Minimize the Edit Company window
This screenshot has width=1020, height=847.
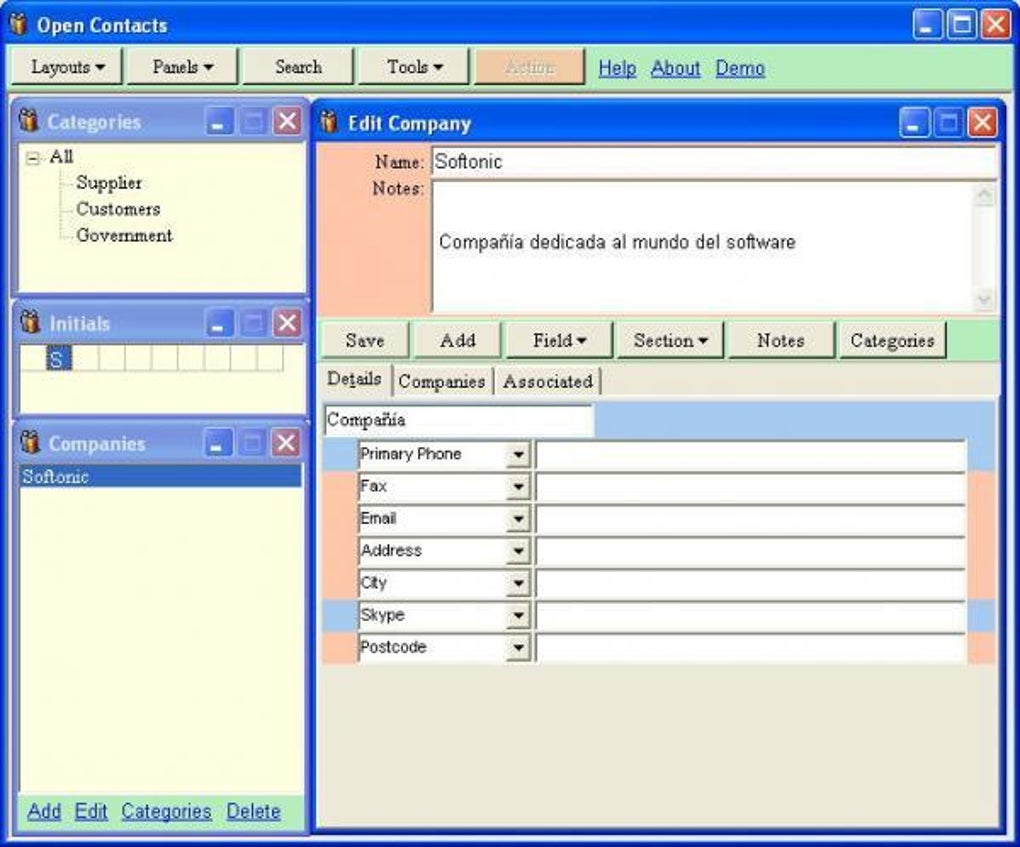914,123
